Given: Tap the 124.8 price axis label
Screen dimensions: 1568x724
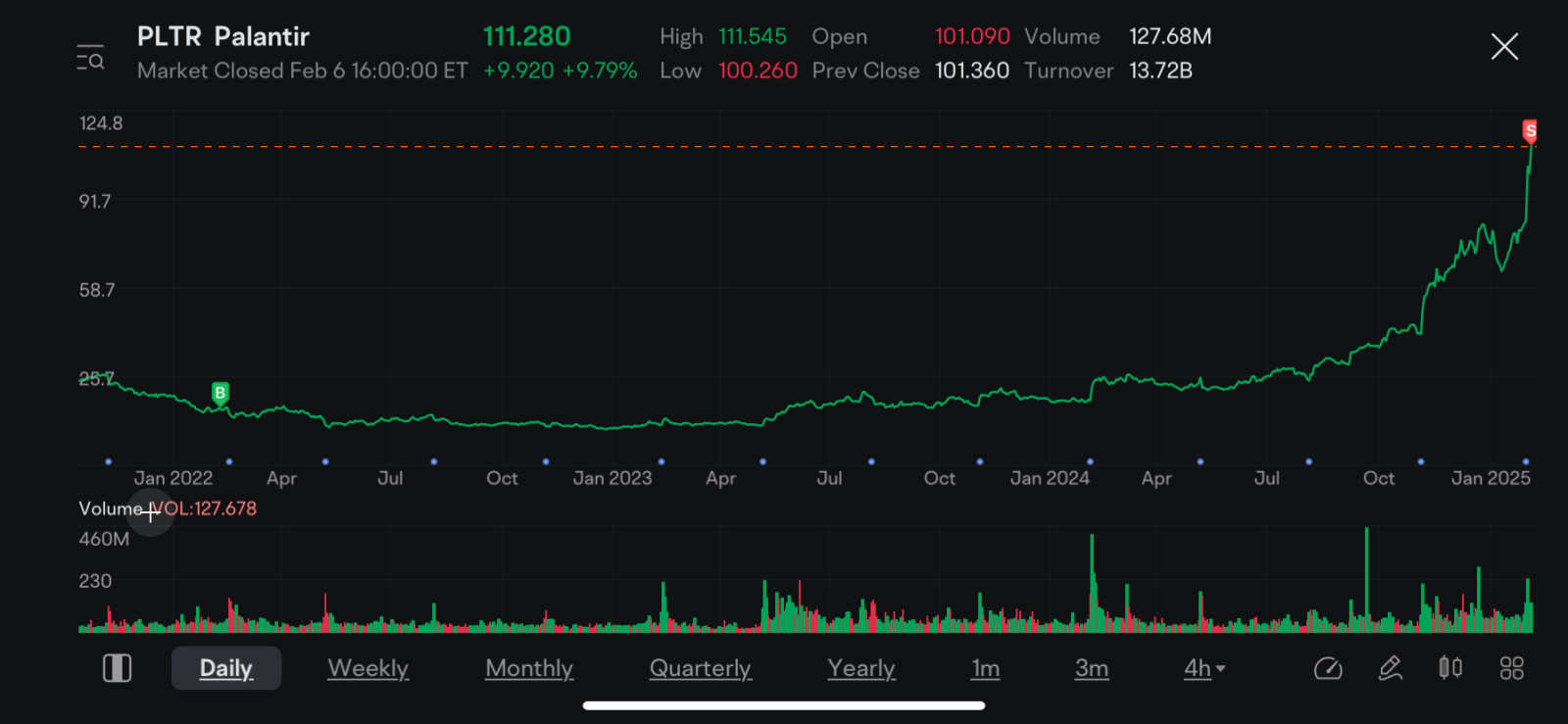Looking at the screenshot, I should tap(101, 122).
